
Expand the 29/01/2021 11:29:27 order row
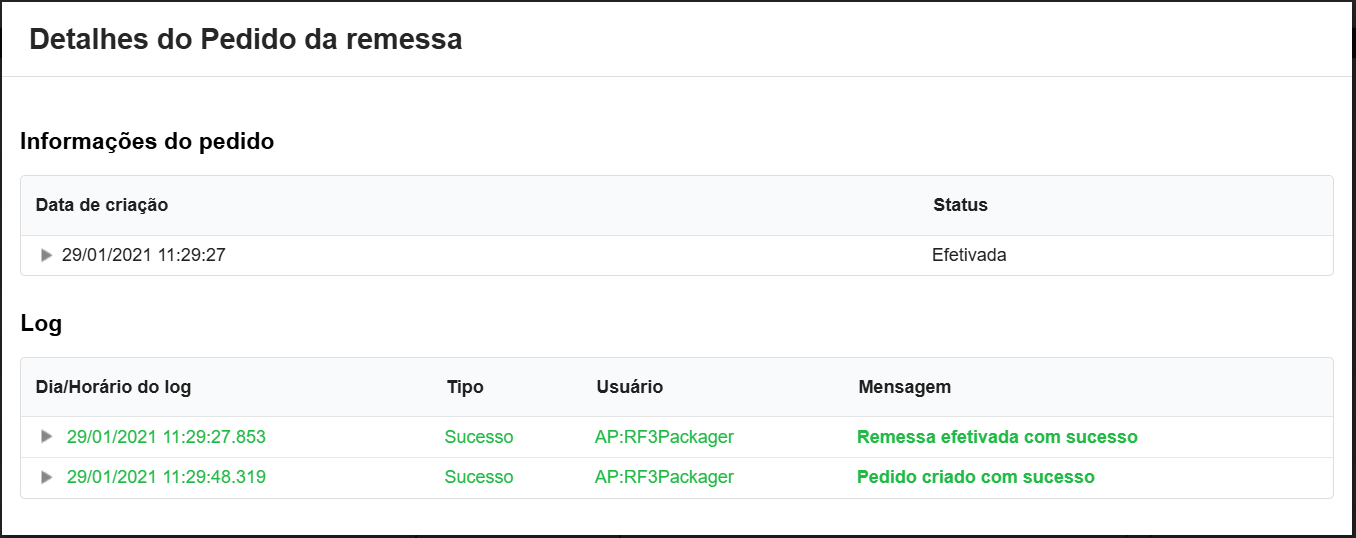(46, 255)
